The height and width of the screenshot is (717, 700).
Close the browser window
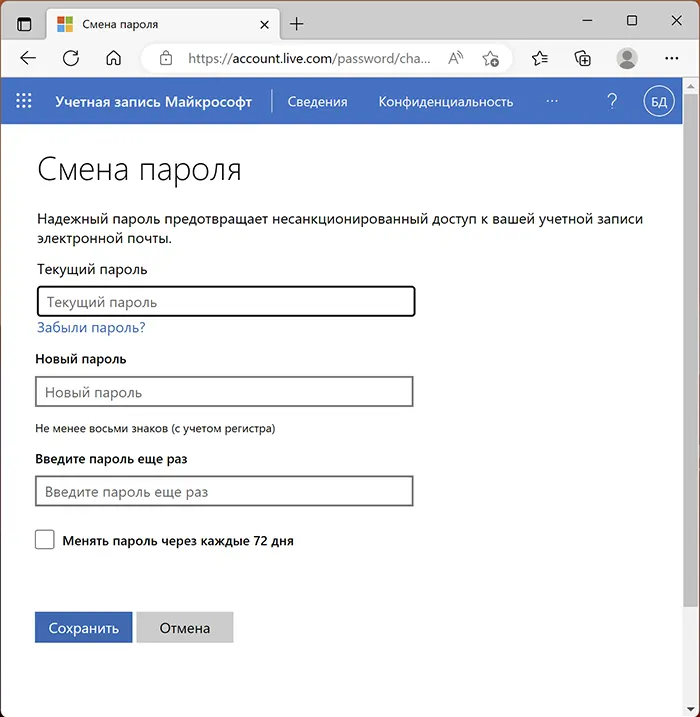pos(676,21)
